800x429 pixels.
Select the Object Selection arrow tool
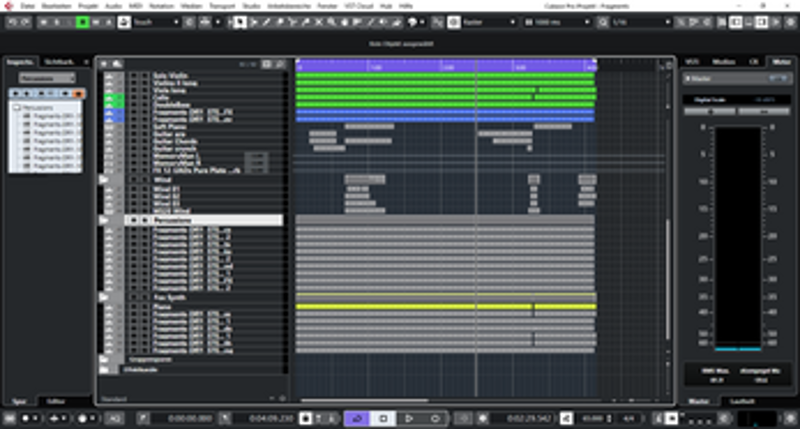[x=241, y=21]
